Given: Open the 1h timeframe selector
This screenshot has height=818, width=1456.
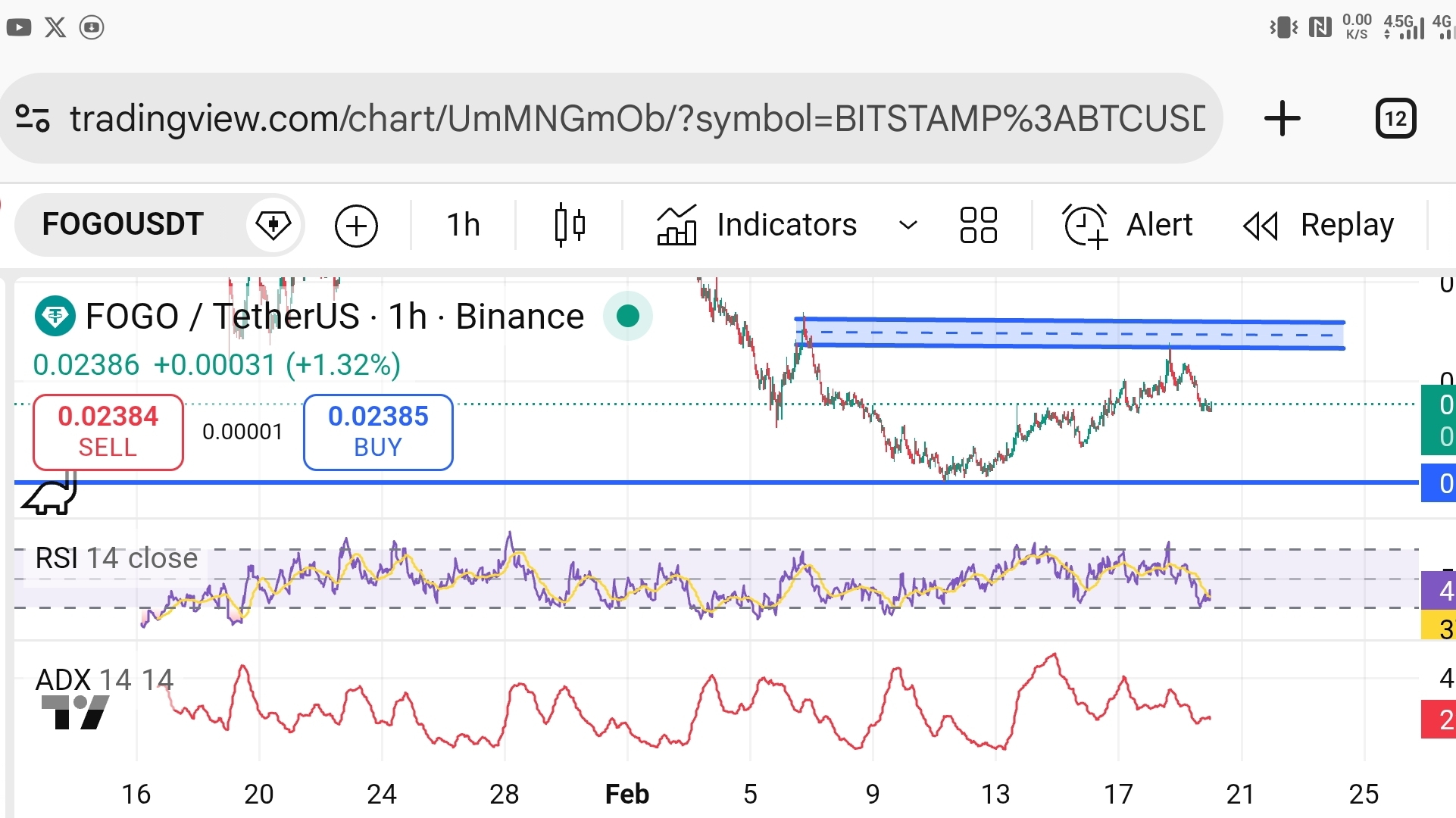Looking at the screenshot, I should pos(463,226).
